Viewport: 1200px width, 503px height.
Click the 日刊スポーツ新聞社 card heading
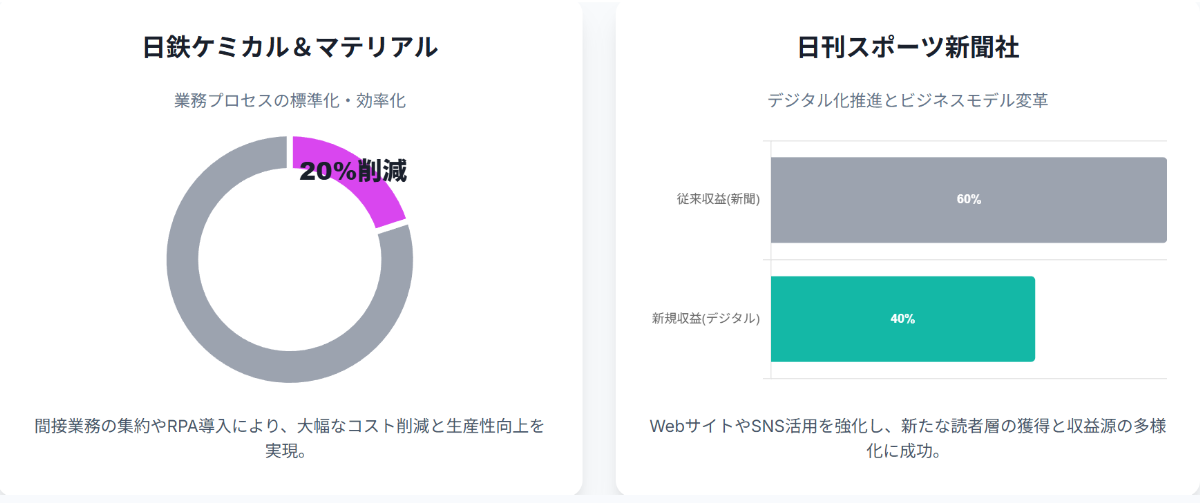[908, 47]
